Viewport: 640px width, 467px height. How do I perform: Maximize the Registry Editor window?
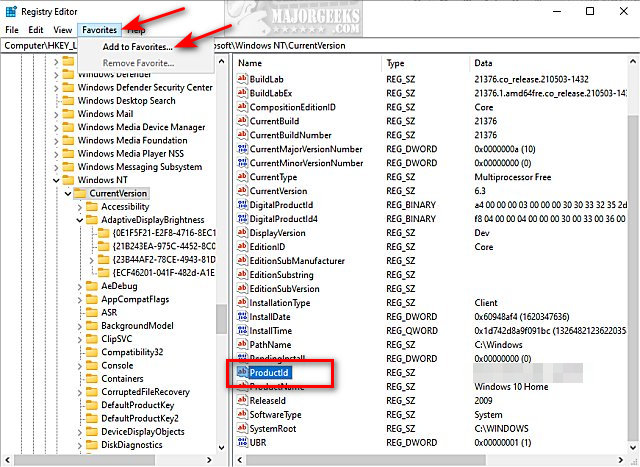590,11
